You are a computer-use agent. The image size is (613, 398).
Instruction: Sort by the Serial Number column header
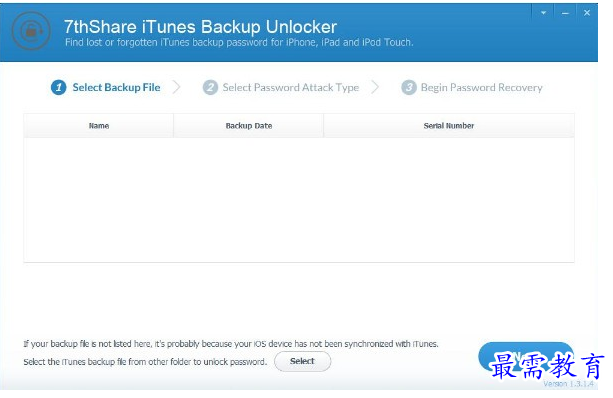(449, 125)
